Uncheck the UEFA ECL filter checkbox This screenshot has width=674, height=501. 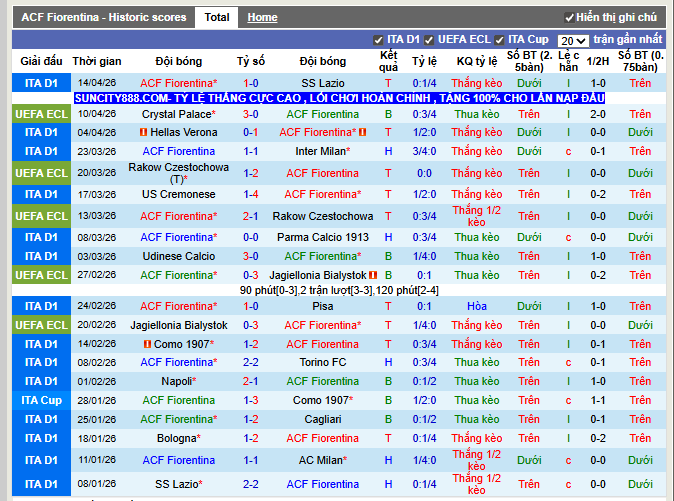pos(429,40)
